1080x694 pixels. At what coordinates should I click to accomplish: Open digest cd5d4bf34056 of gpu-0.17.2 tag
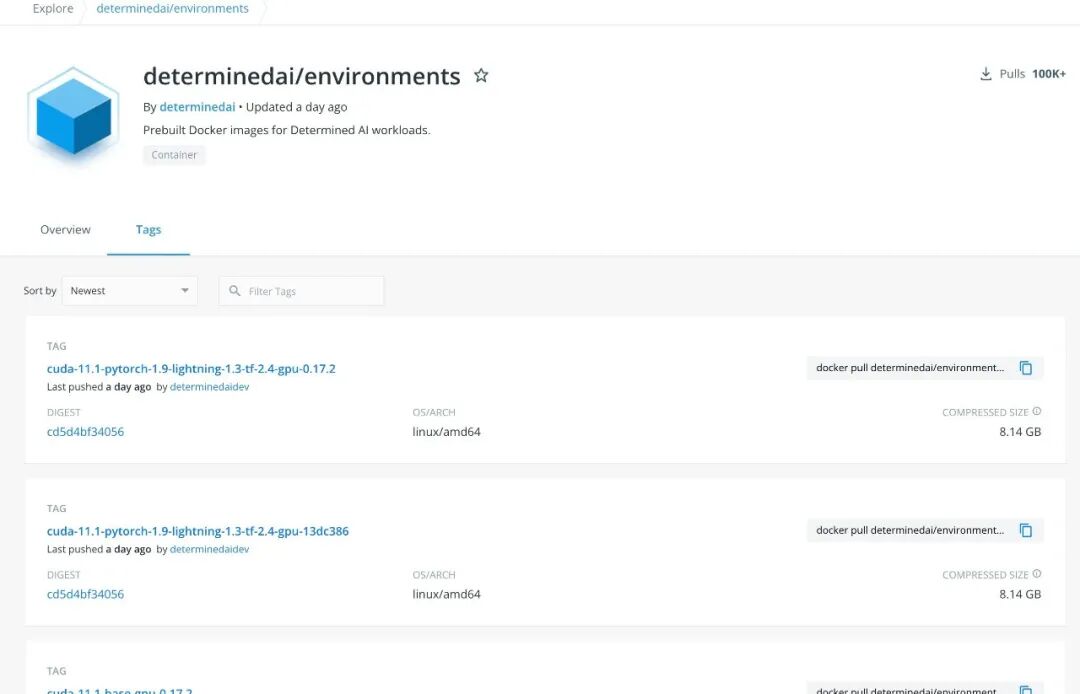pos(85,432)
